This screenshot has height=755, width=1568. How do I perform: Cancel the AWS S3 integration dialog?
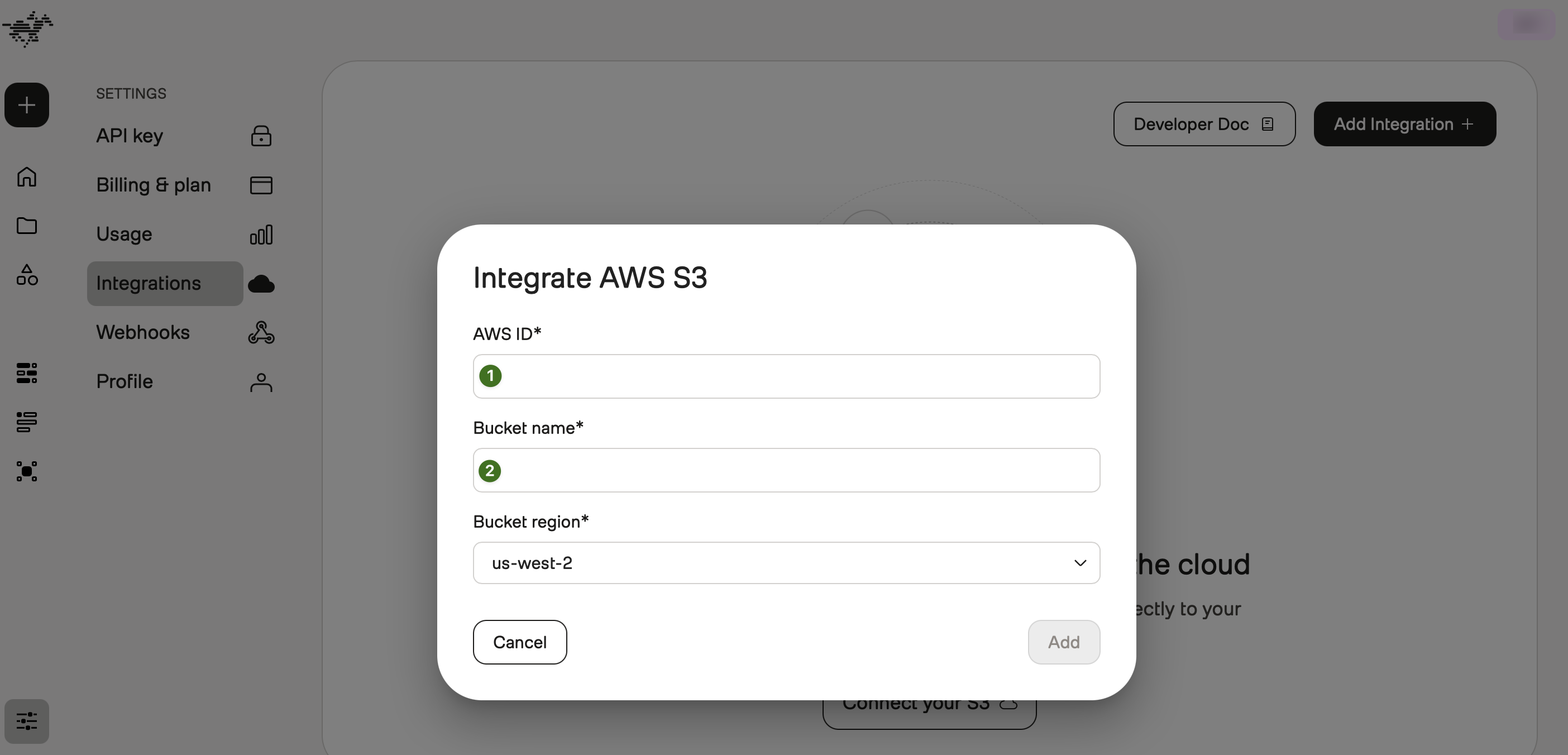click(x=520, y=642)
